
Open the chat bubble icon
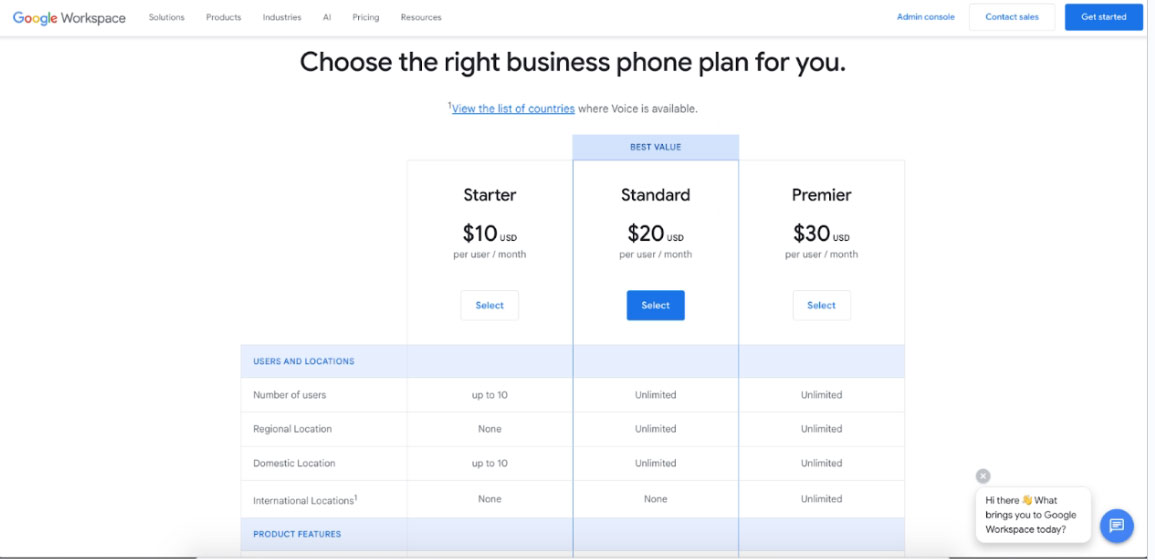point(1117,525)
